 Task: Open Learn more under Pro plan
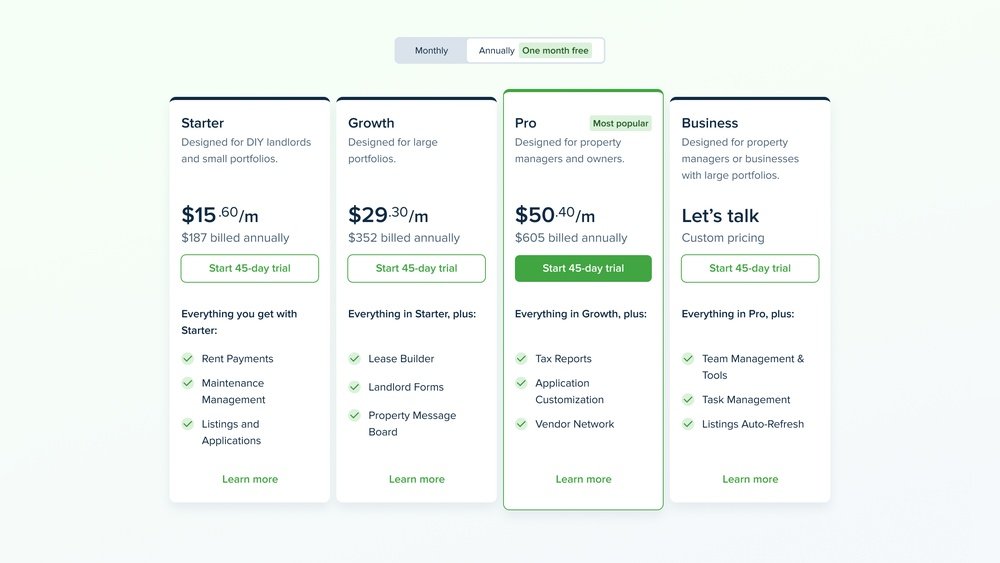583,479
